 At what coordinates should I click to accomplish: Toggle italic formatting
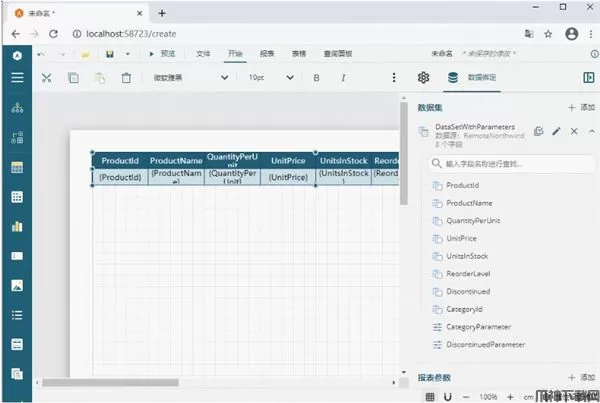tap(343, 78)
